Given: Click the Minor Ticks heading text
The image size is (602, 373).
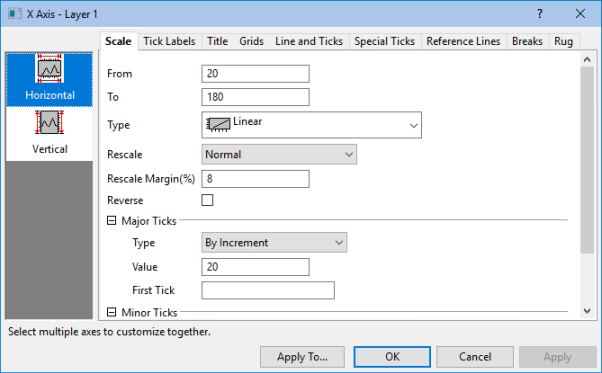Looking at the screenshot, I should [149, 313].
